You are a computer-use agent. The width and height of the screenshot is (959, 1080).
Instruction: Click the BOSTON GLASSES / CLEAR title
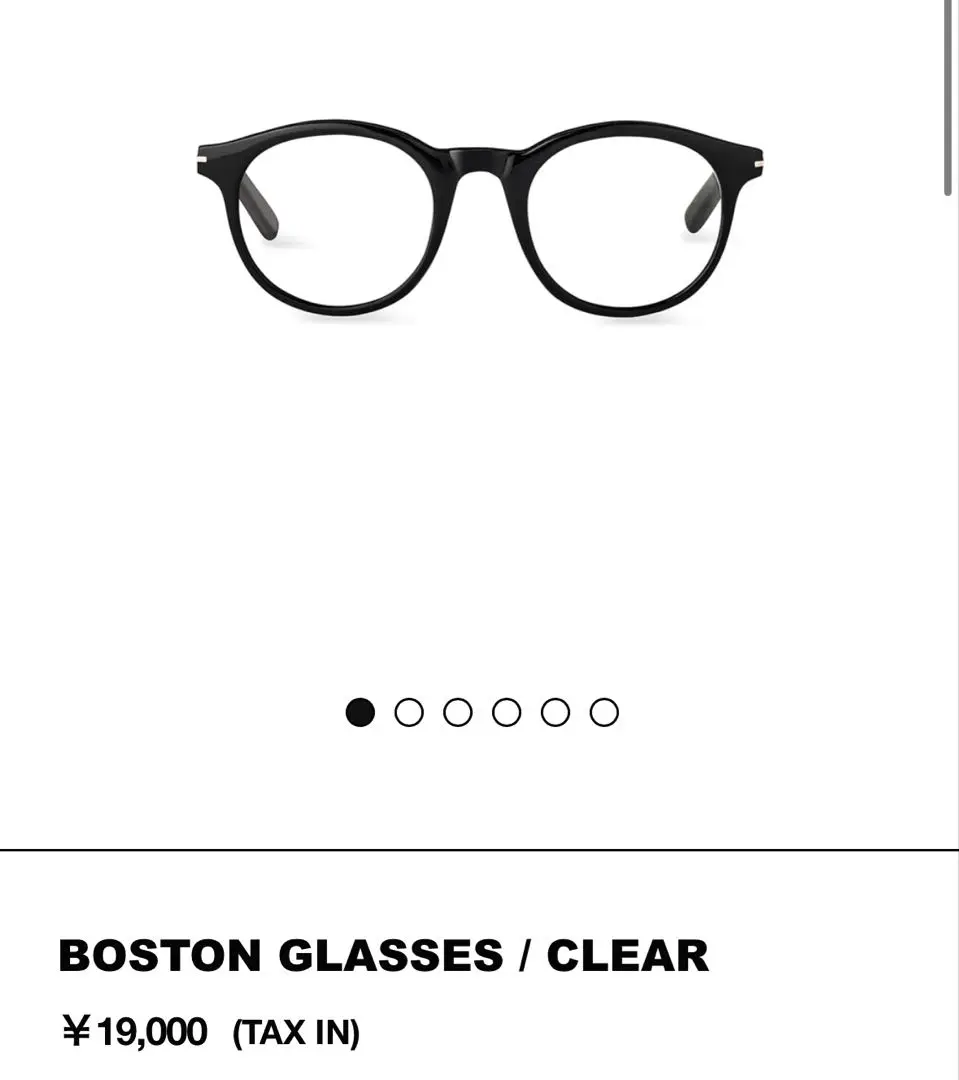(384, 956)
